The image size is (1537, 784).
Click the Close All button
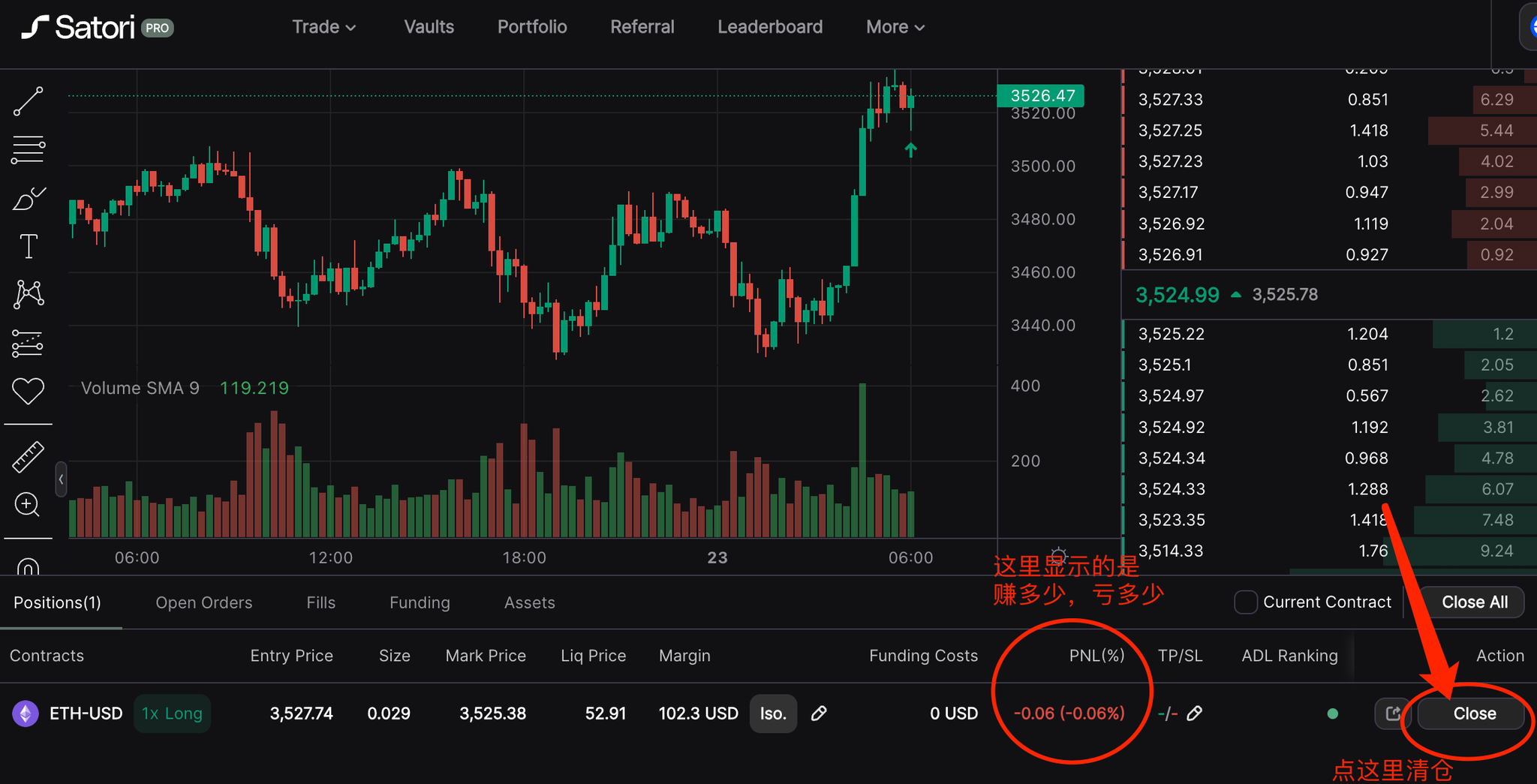click(x=1474, y=602)
